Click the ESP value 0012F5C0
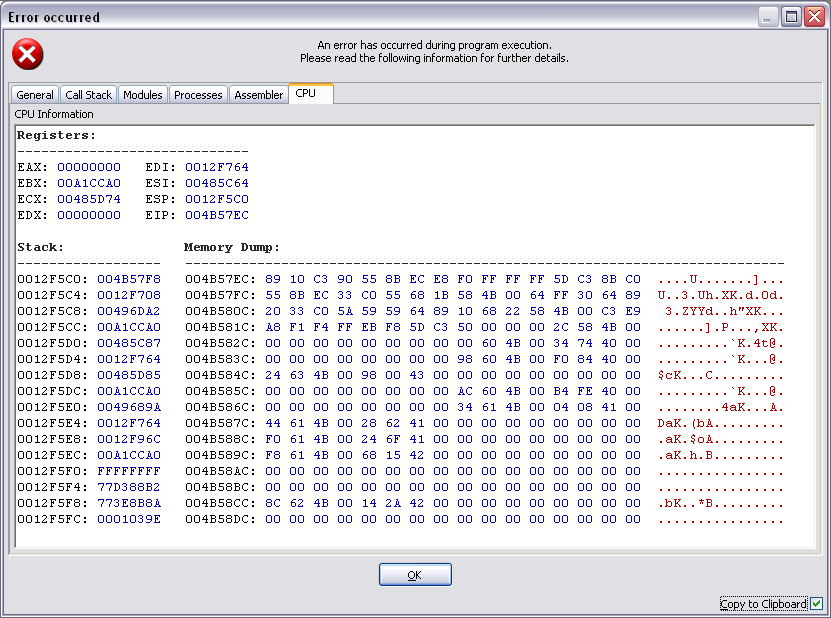This screenshot has width=831, height=618. (x=217, y=199)
